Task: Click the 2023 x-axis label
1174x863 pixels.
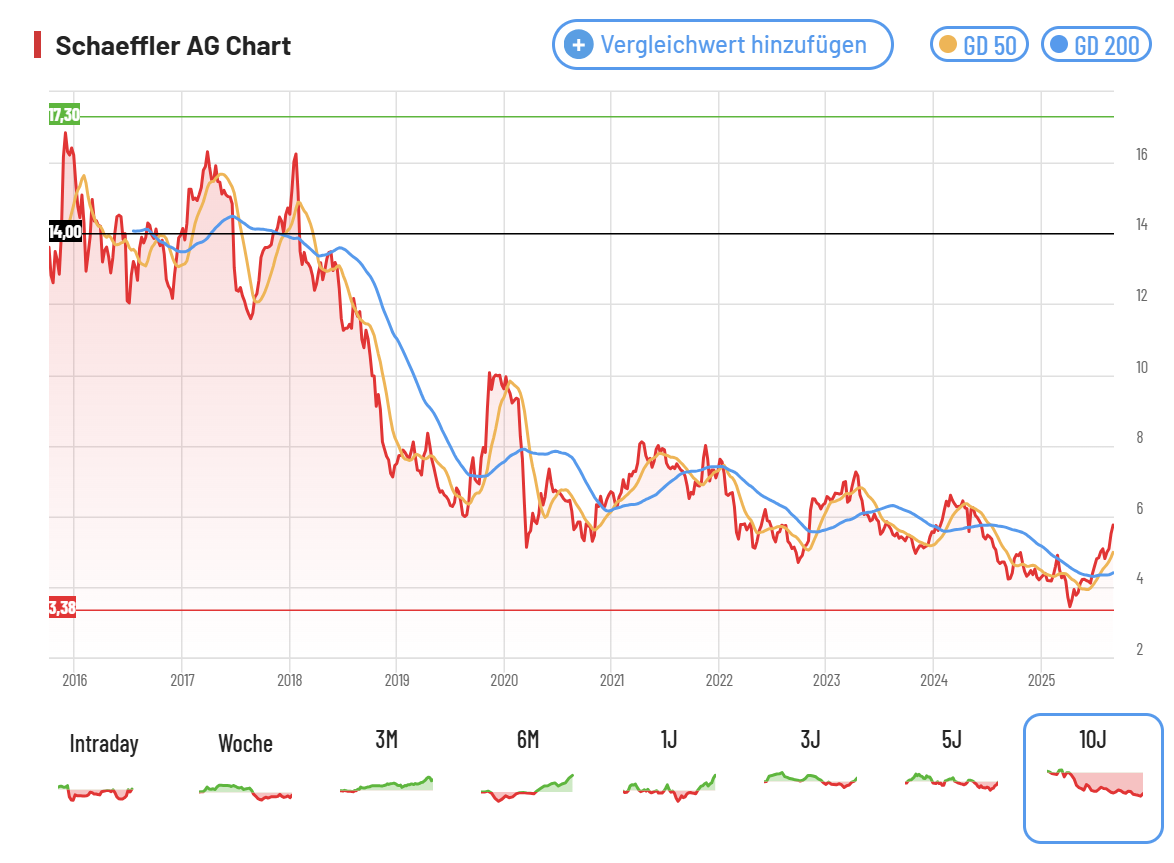Action: coord(827,680)
